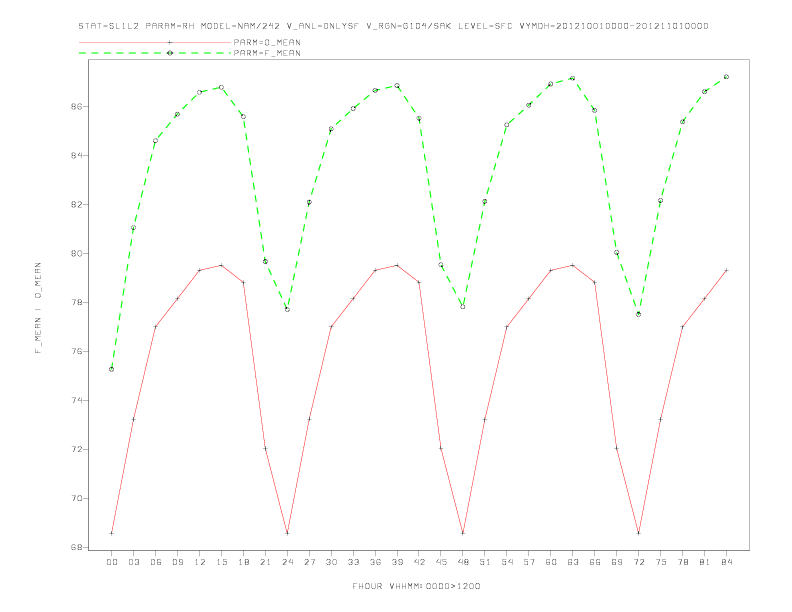Click x-axis tick label 30
This screenshot has width=792, height=612.
(x=331, y=562)
